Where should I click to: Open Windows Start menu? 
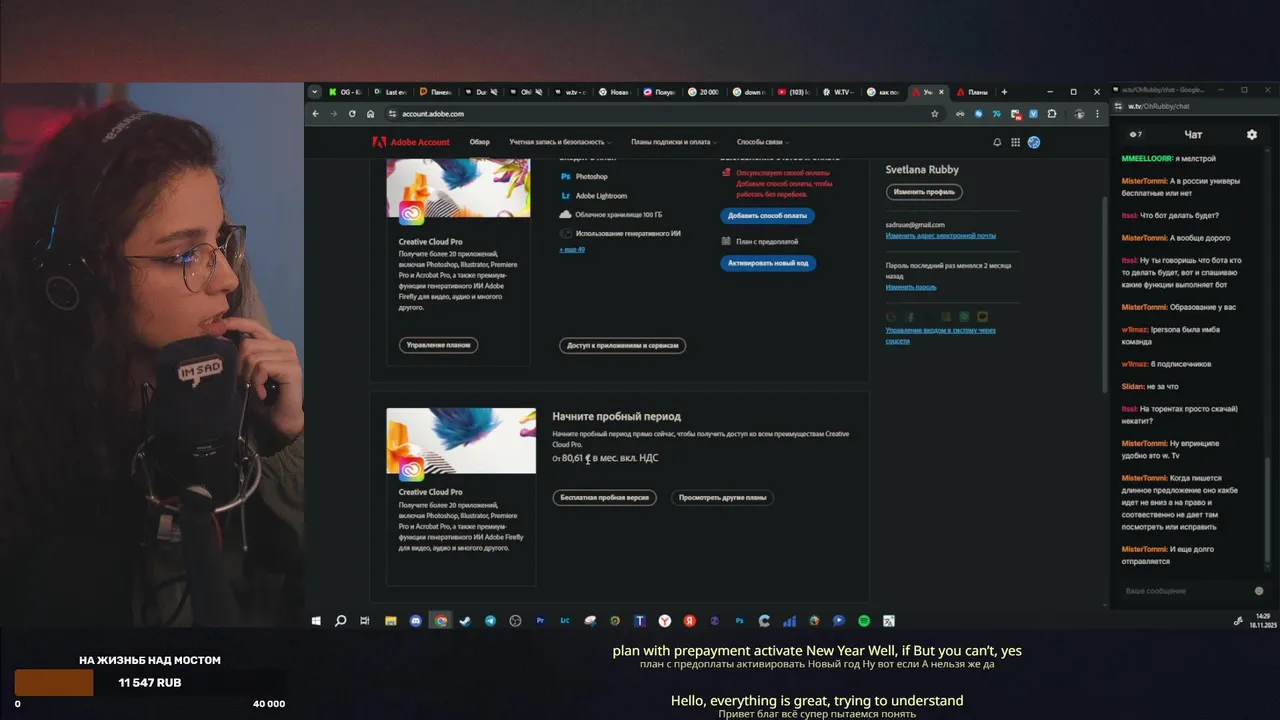316,621
